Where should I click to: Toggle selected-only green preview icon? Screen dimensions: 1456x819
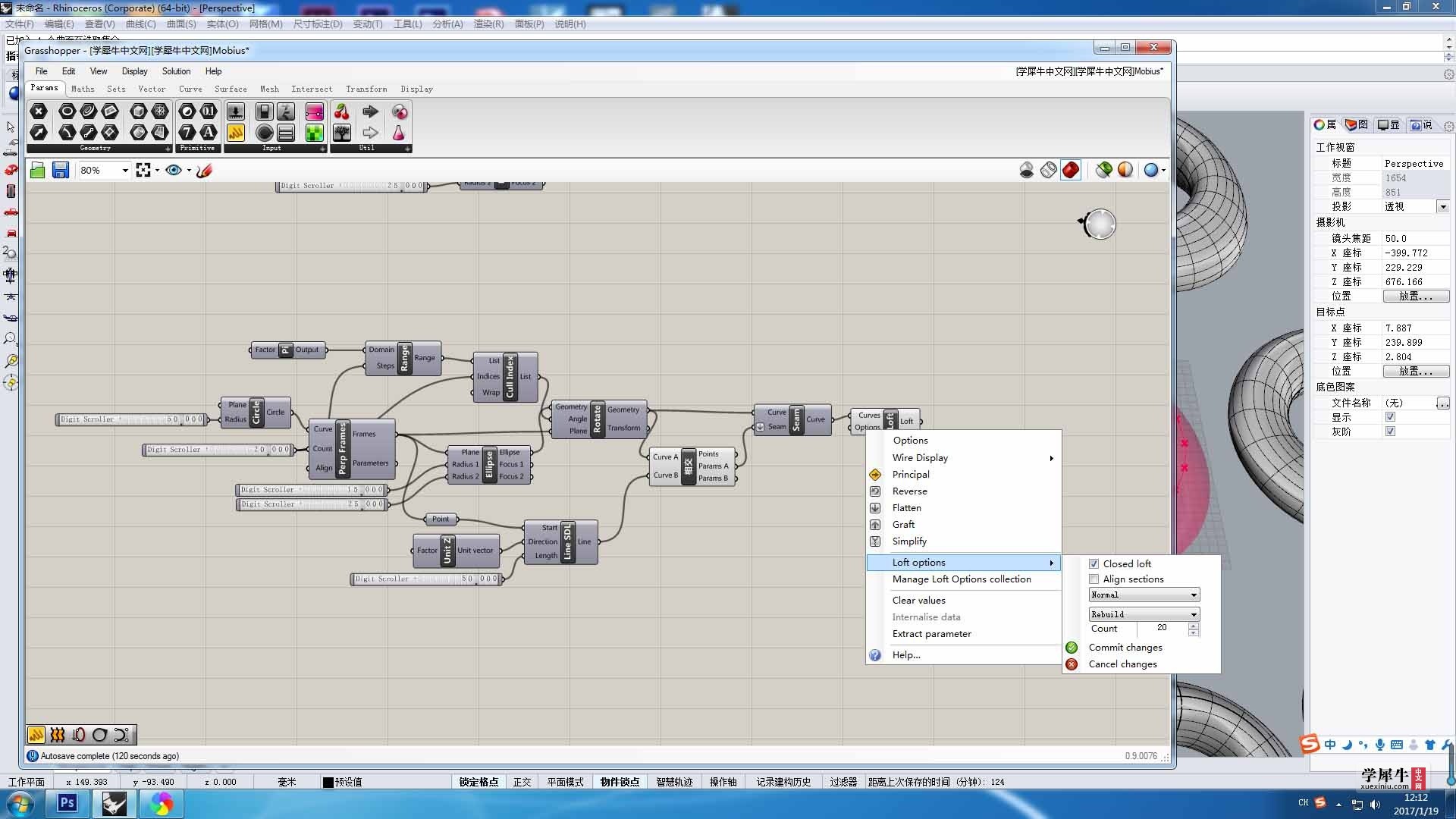point(1104,170)
